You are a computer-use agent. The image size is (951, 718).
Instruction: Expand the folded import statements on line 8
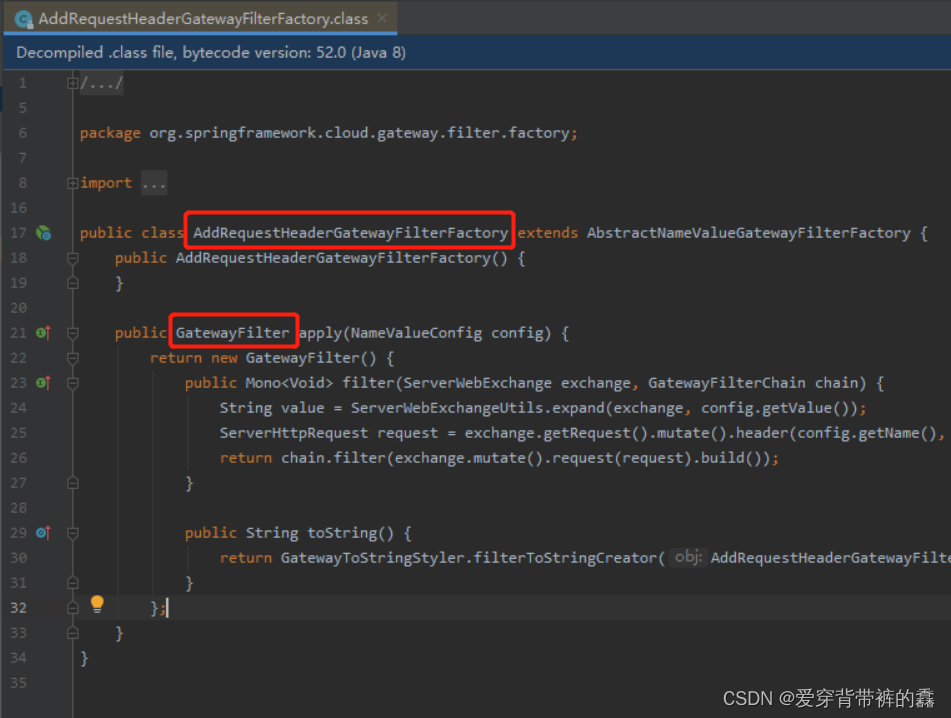coord(72,183)
